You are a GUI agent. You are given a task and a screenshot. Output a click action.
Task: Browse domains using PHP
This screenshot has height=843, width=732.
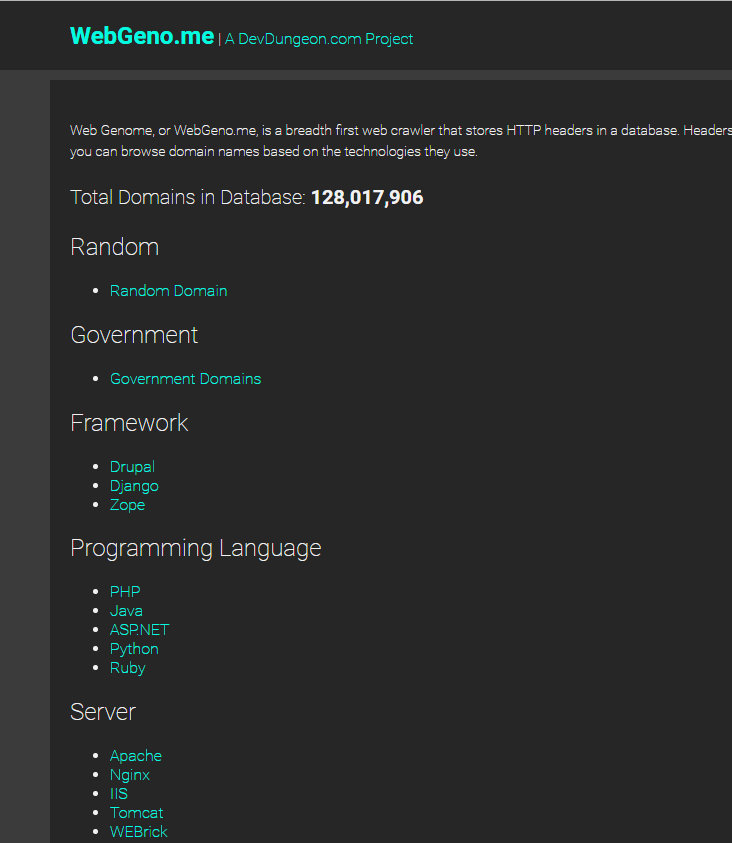click(125, 592)
